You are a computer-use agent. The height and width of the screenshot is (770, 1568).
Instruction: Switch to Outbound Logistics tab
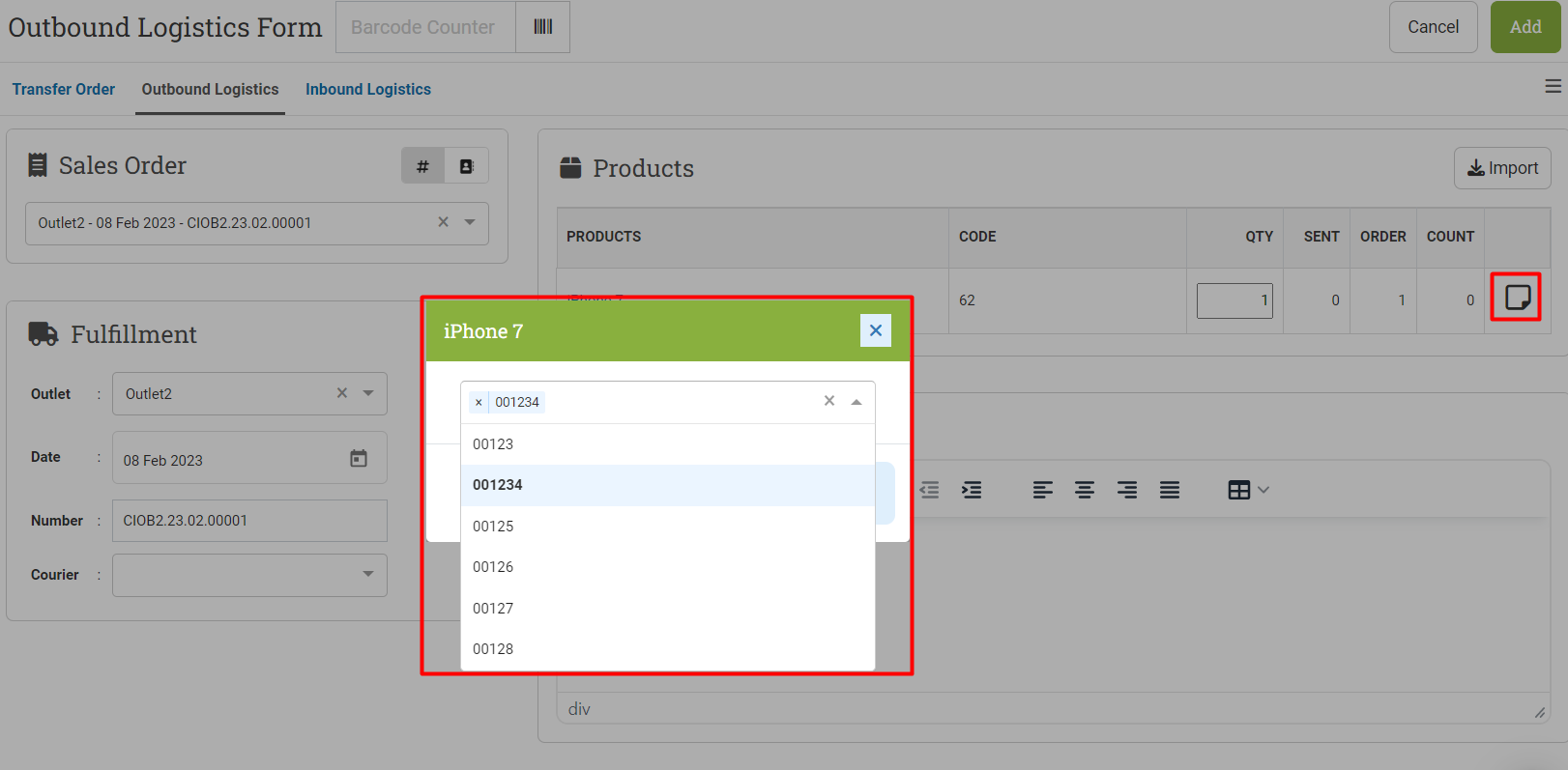tap(210, 89)
